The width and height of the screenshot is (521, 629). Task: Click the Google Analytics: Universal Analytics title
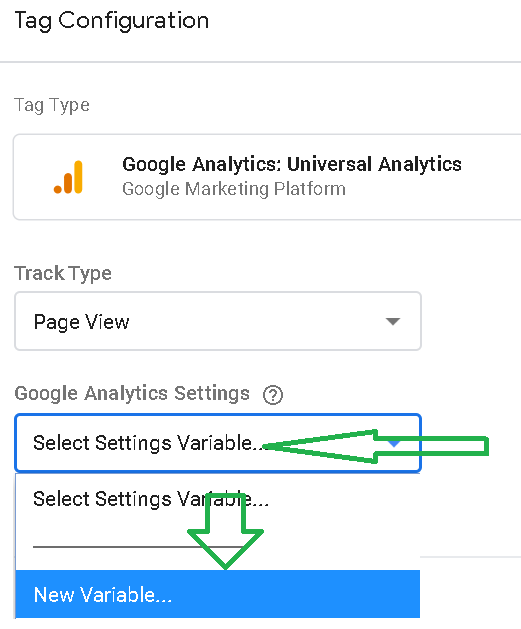292,164
